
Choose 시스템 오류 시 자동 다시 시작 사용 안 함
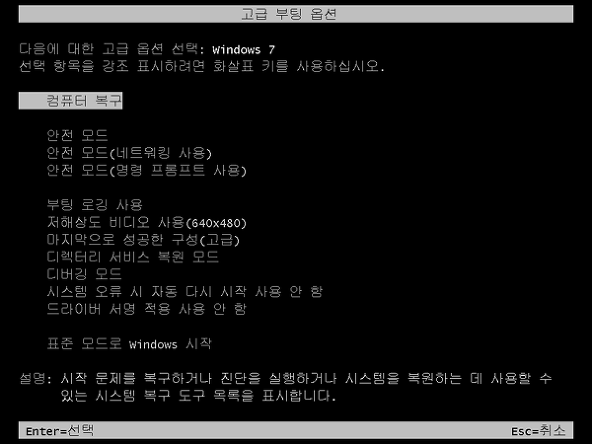(185, 291)
